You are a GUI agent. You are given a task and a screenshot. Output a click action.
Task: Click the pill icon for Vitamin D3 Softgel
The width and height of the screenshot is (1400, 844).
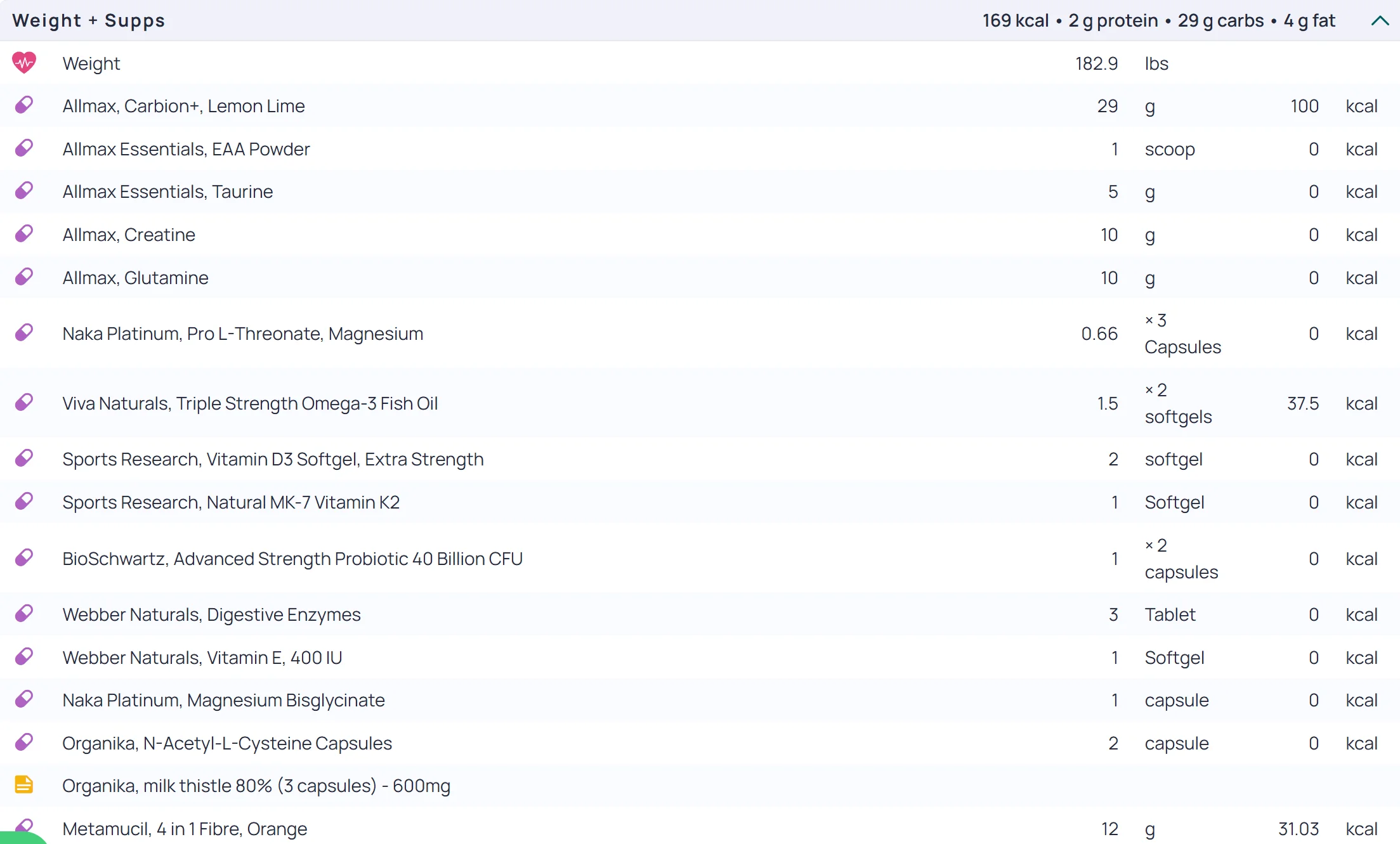coord(24,458)
